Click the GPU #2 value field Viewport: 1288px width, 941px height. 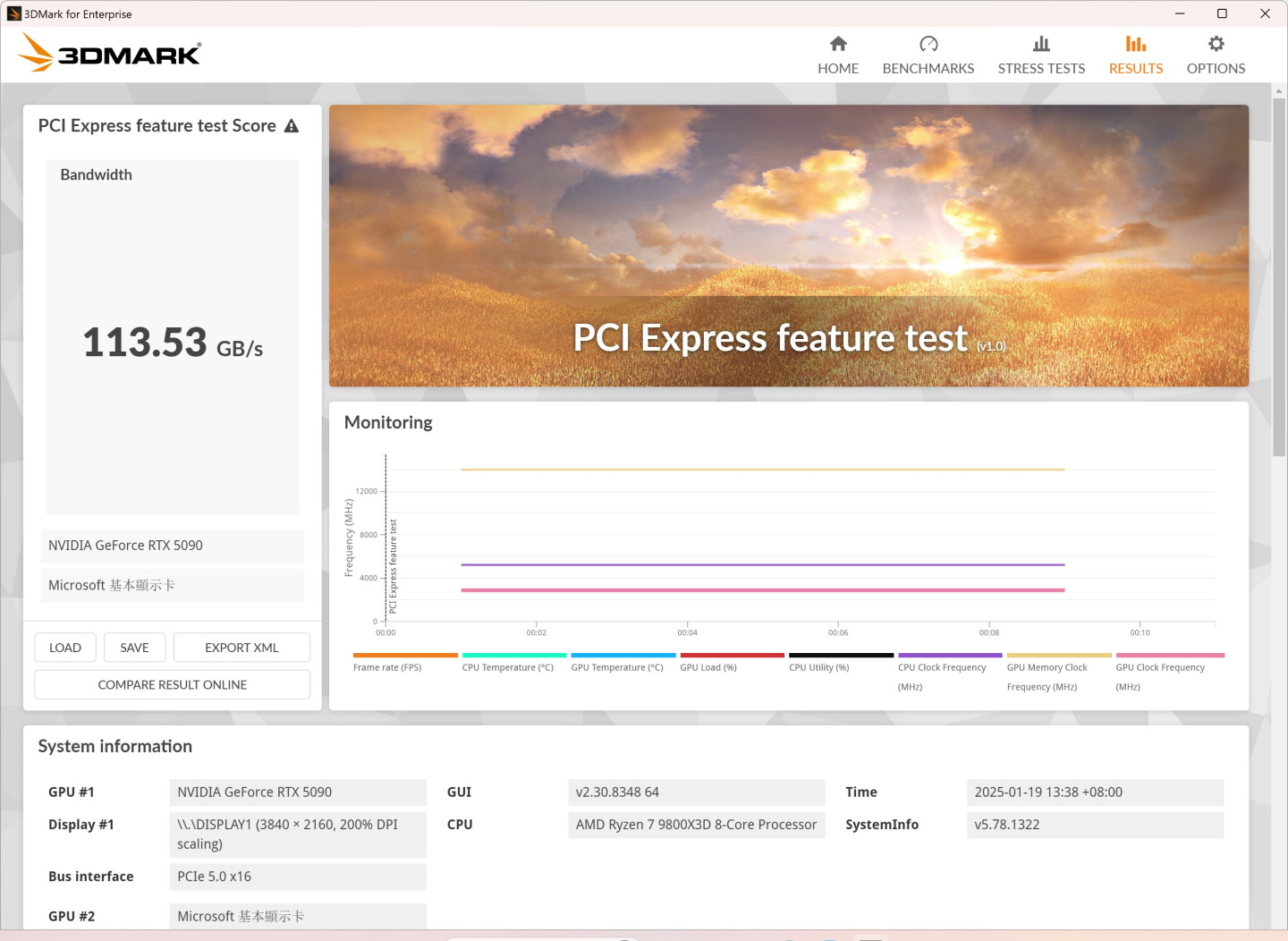click(x=298, y=916)
